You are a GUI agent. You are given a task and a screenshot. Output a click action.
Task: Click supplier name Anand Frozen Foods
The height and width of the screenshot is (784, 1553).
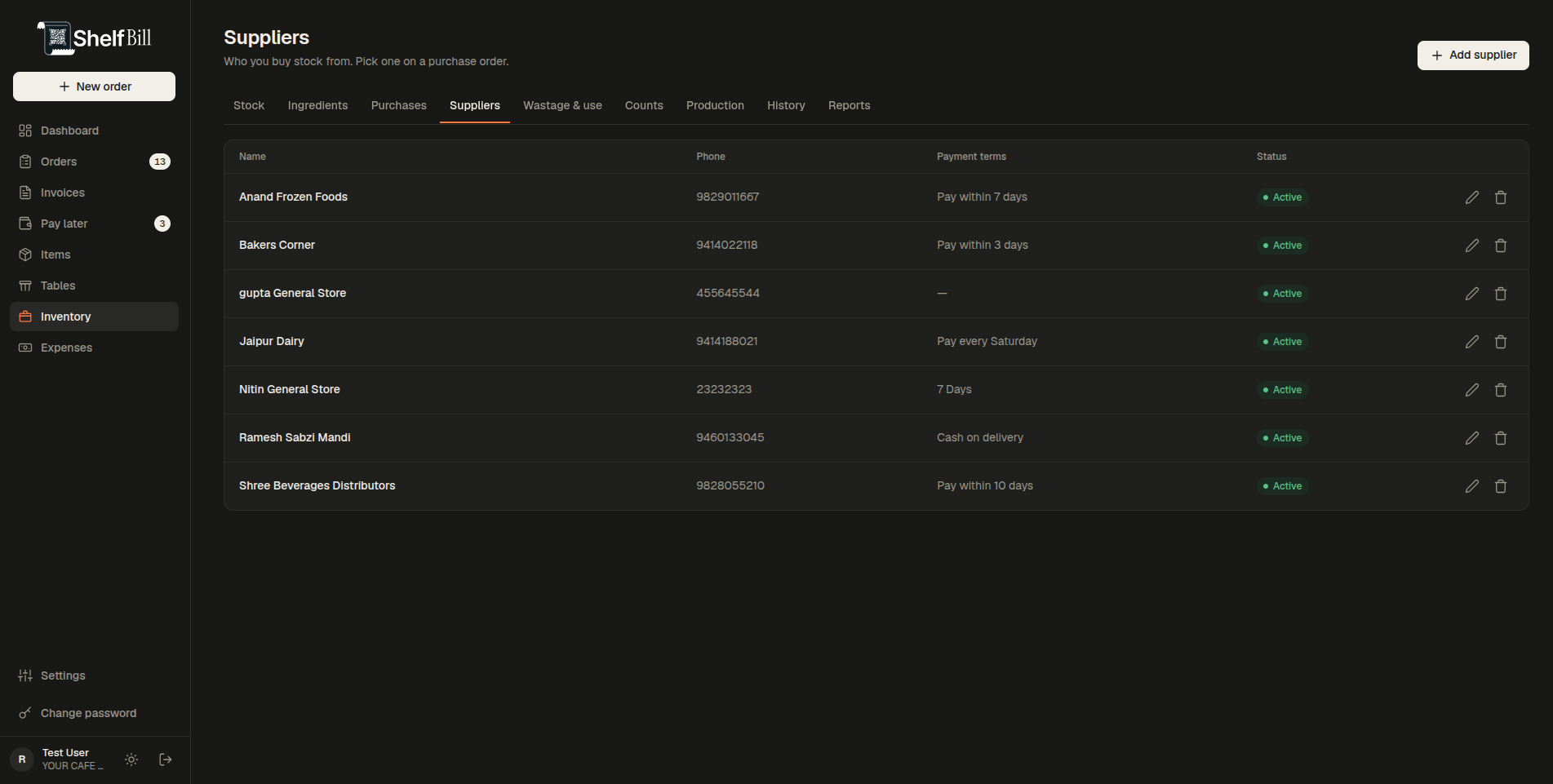(293, 197)
